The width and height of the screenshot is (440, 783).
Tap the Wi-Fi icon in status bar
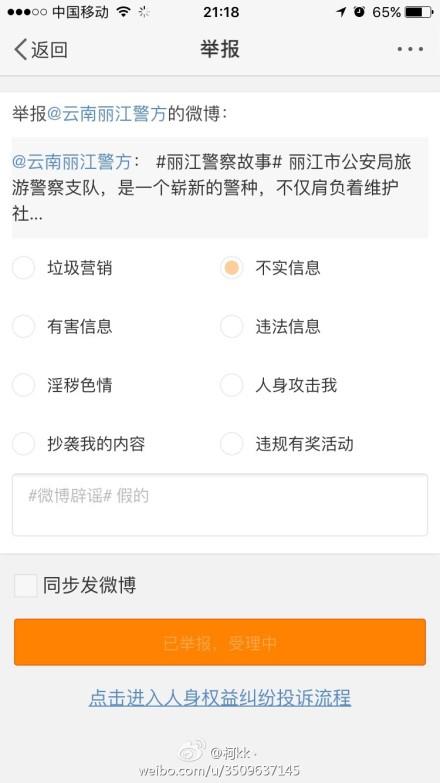[123, 12]
